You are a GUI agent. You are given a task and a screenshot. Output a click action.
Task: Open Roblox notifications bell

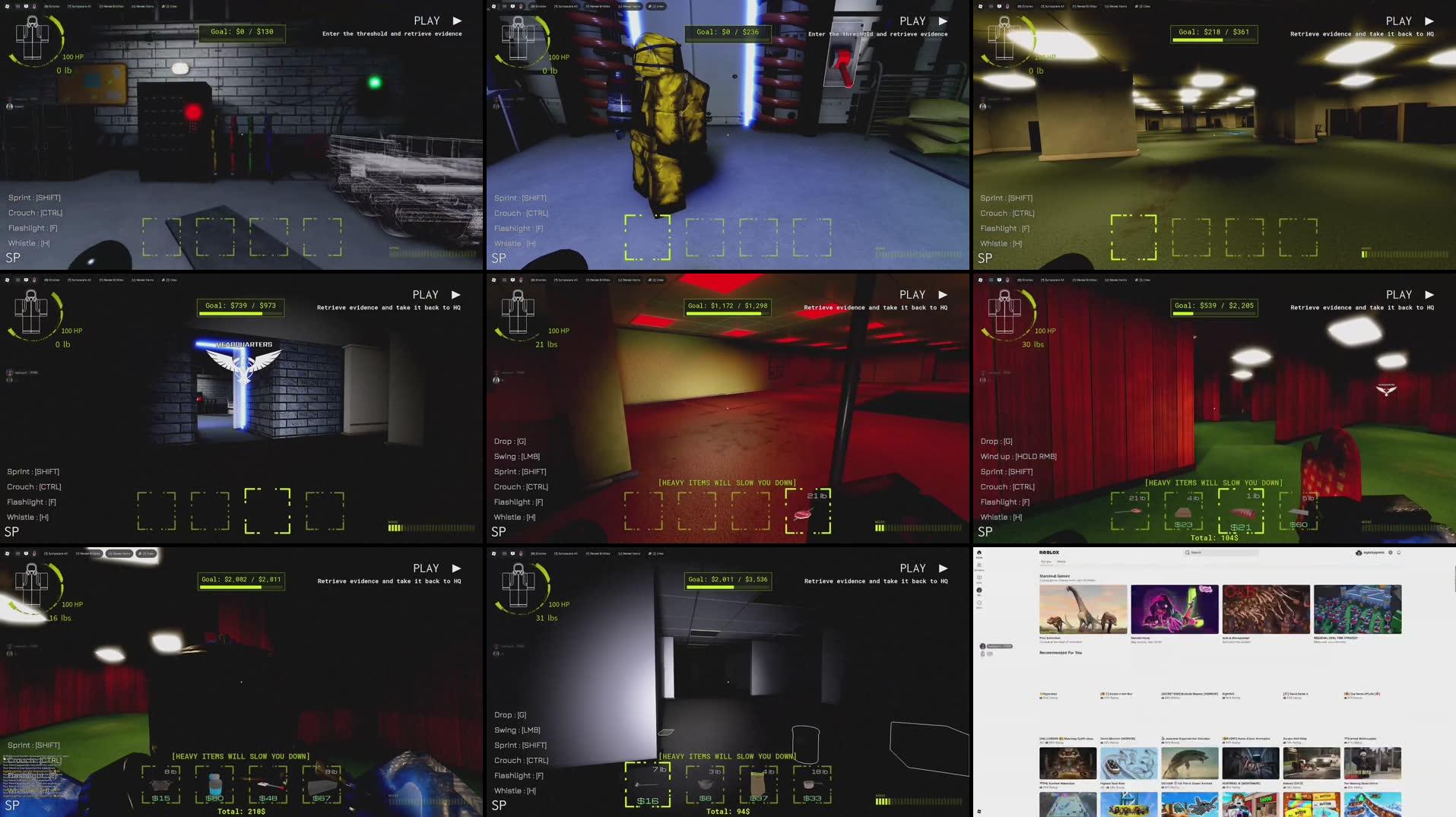tap(1399, 553)
